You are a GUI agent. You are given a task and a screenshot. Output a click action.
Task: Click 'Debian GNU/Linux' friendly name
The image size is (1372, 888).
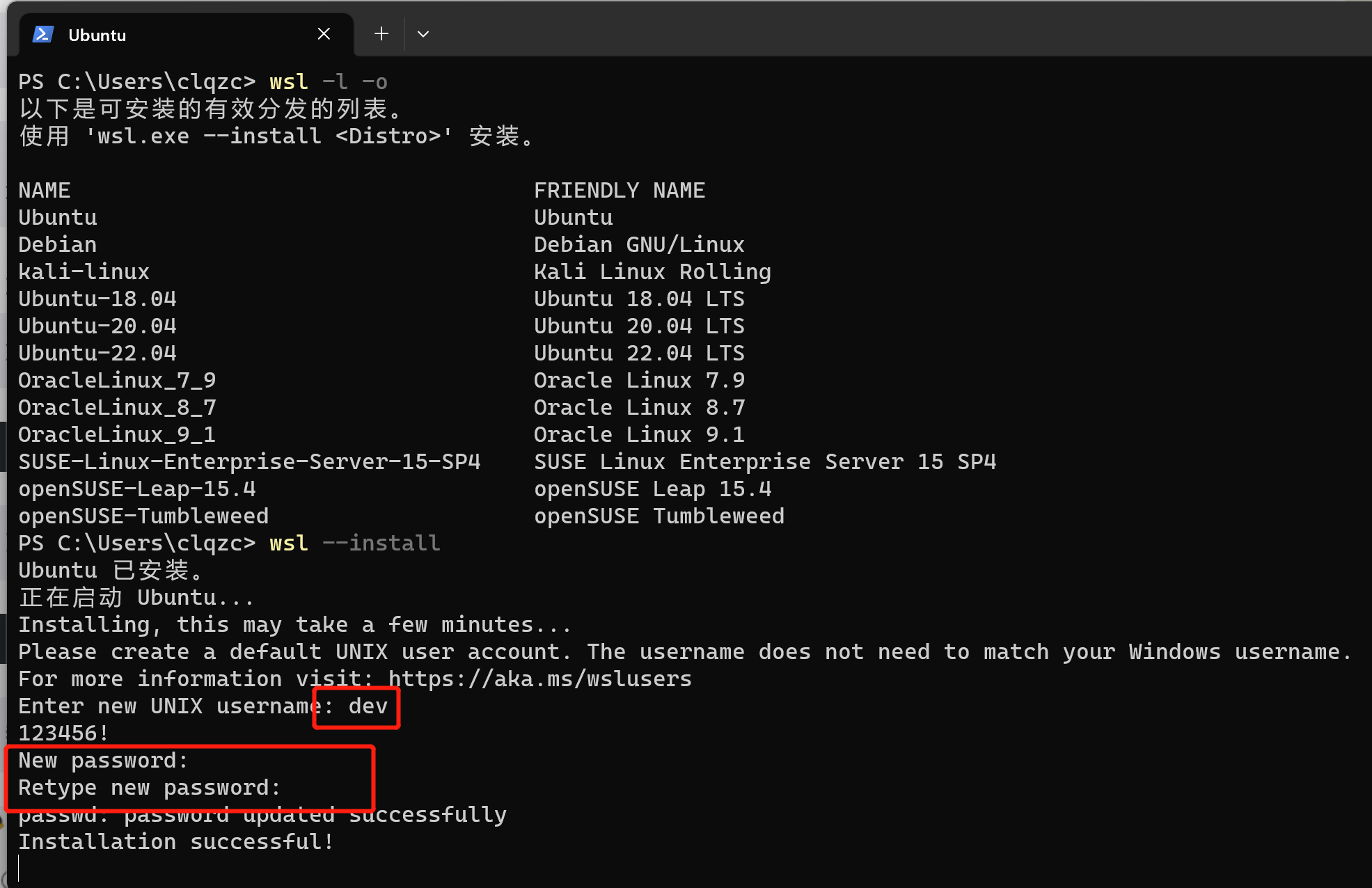tap(639, 244)
